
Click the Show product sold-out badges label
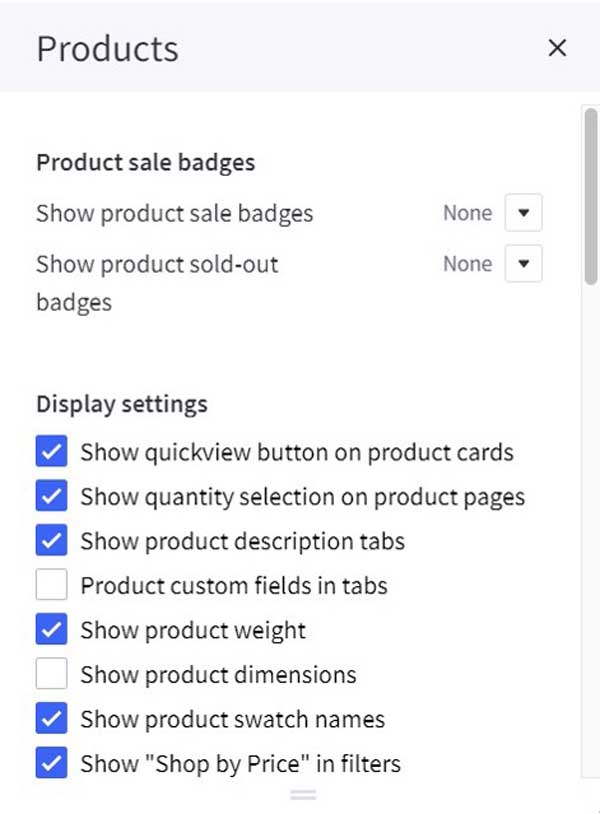[157, 283]
